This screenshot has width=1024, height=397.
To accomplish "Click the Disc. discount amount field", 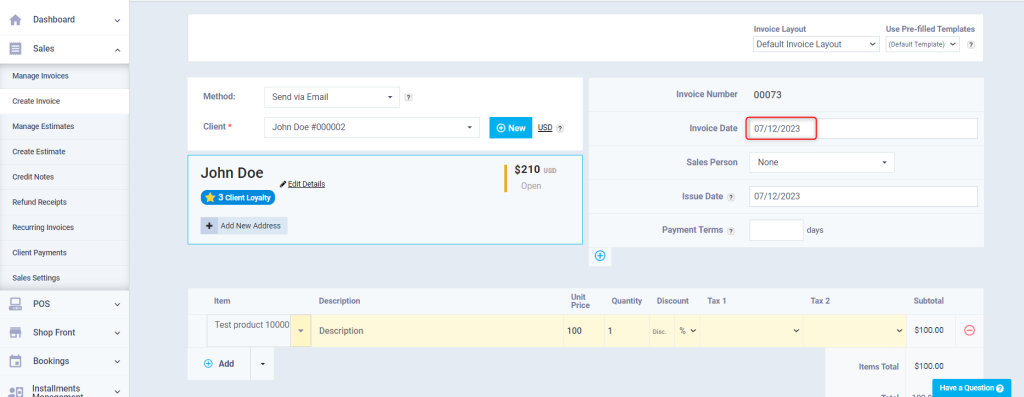I will pyautogui.click(x=662, y=331).
